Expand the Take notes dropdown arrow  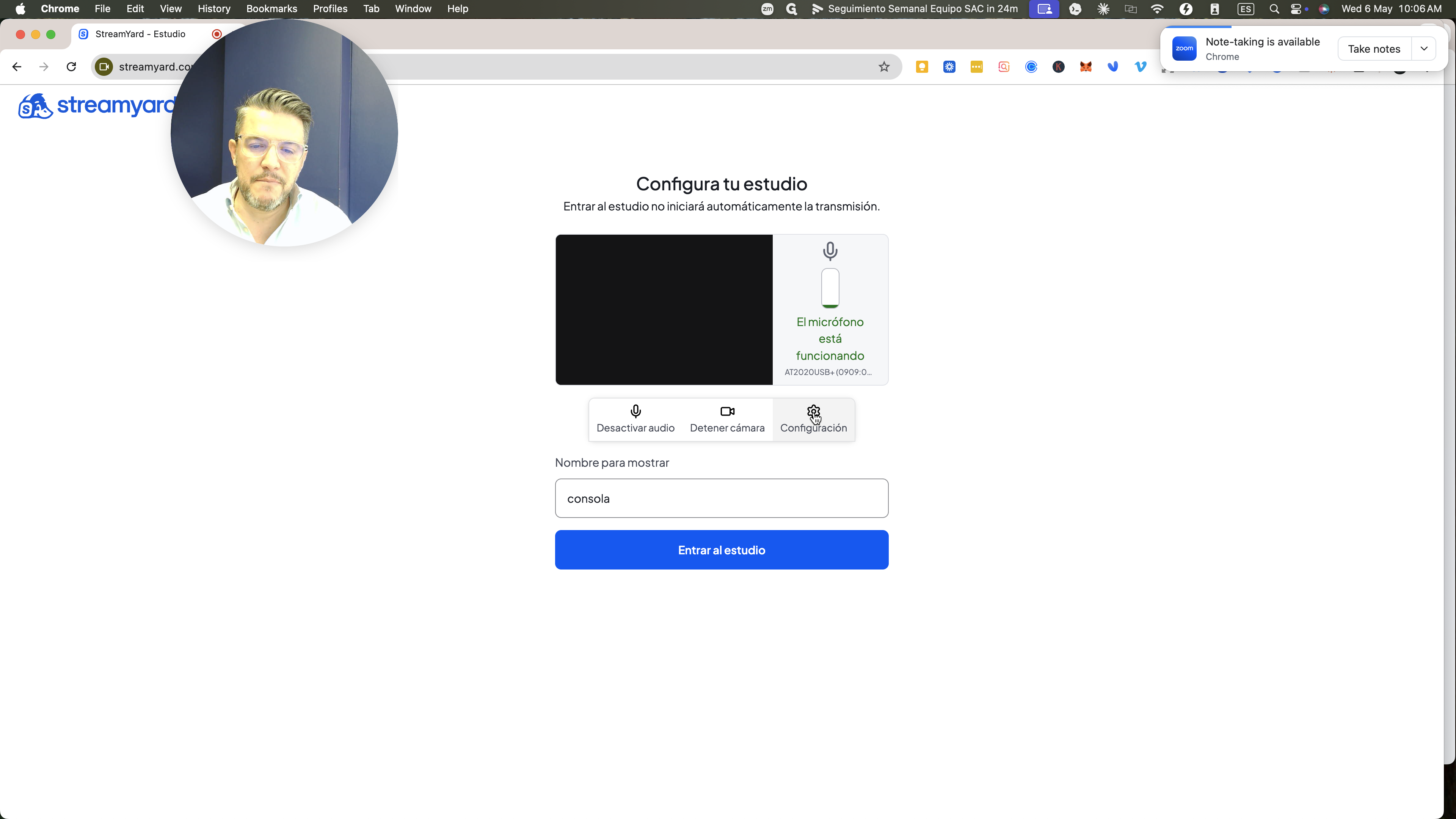pos(1424,49)
